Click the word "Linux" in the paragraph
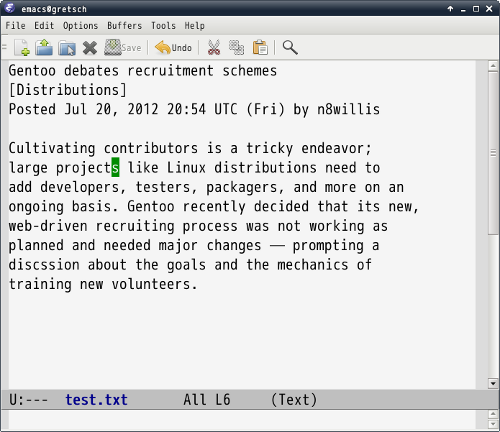The width and height of the screenshot is (500, 432). 186,168
